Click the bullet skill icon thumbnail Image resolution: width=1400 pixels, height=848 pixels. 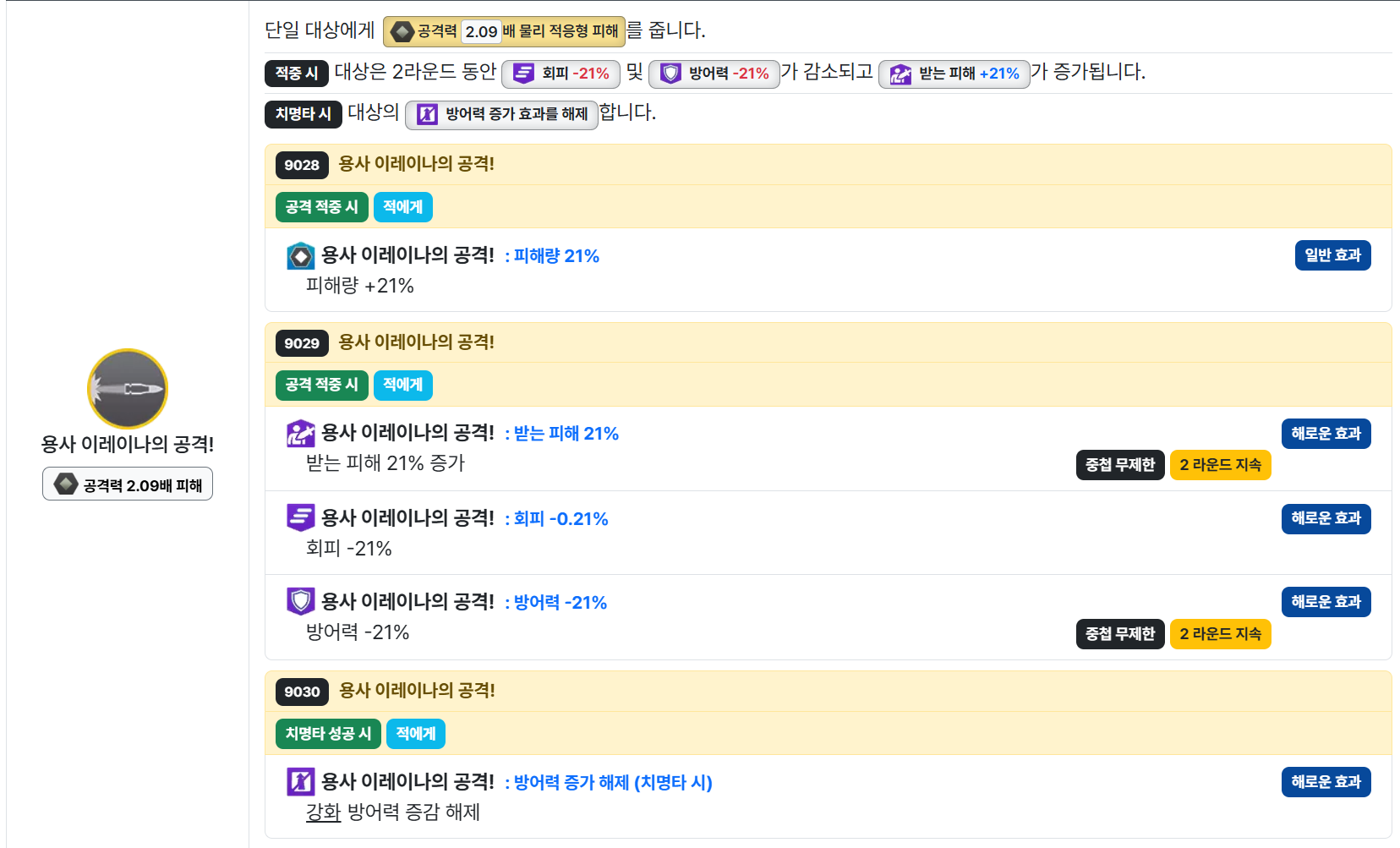click(x=128, y=389)
